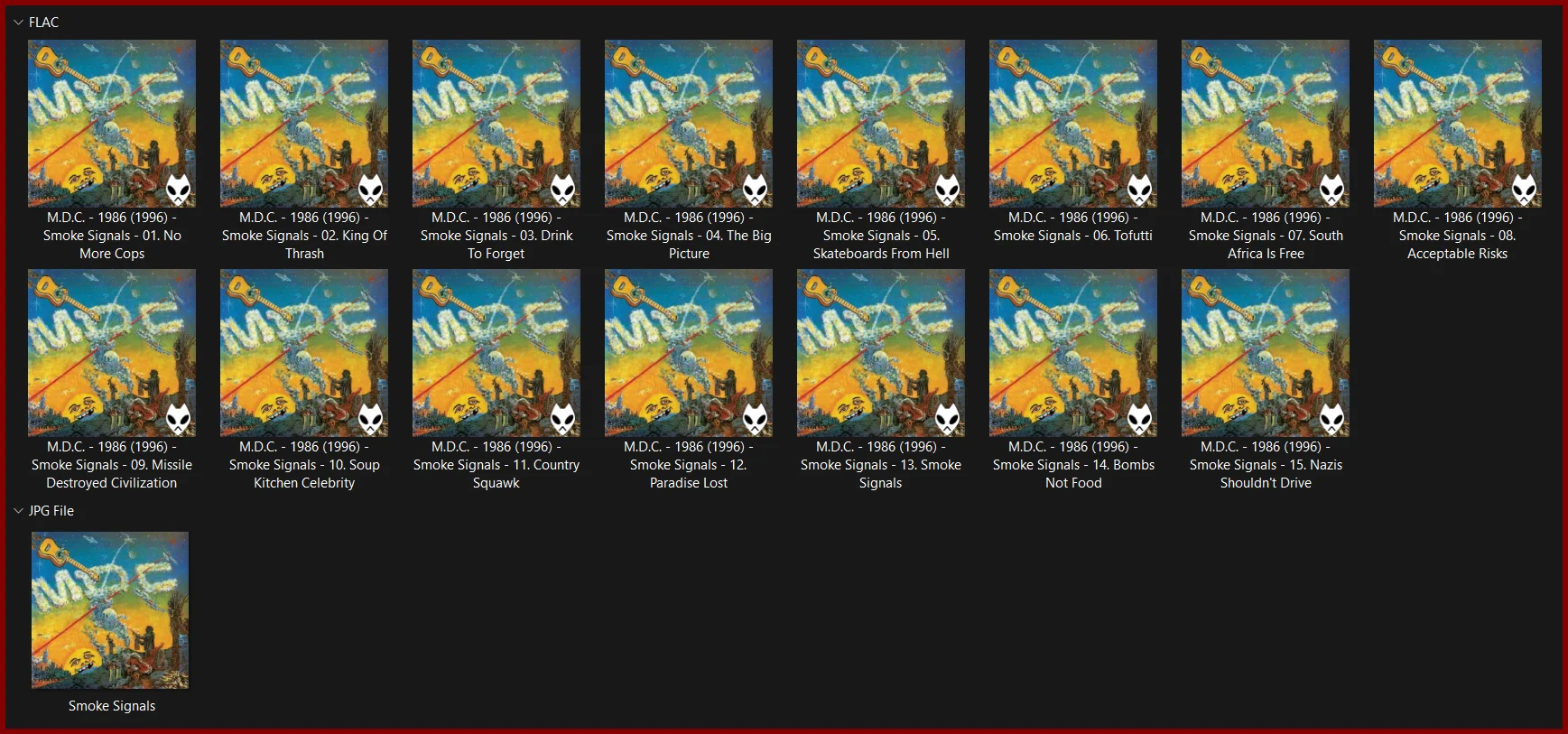Select the JPG File group header label
Image resolution: width=1568 pixels, height=734 pixels.
(x=51, y=511)
